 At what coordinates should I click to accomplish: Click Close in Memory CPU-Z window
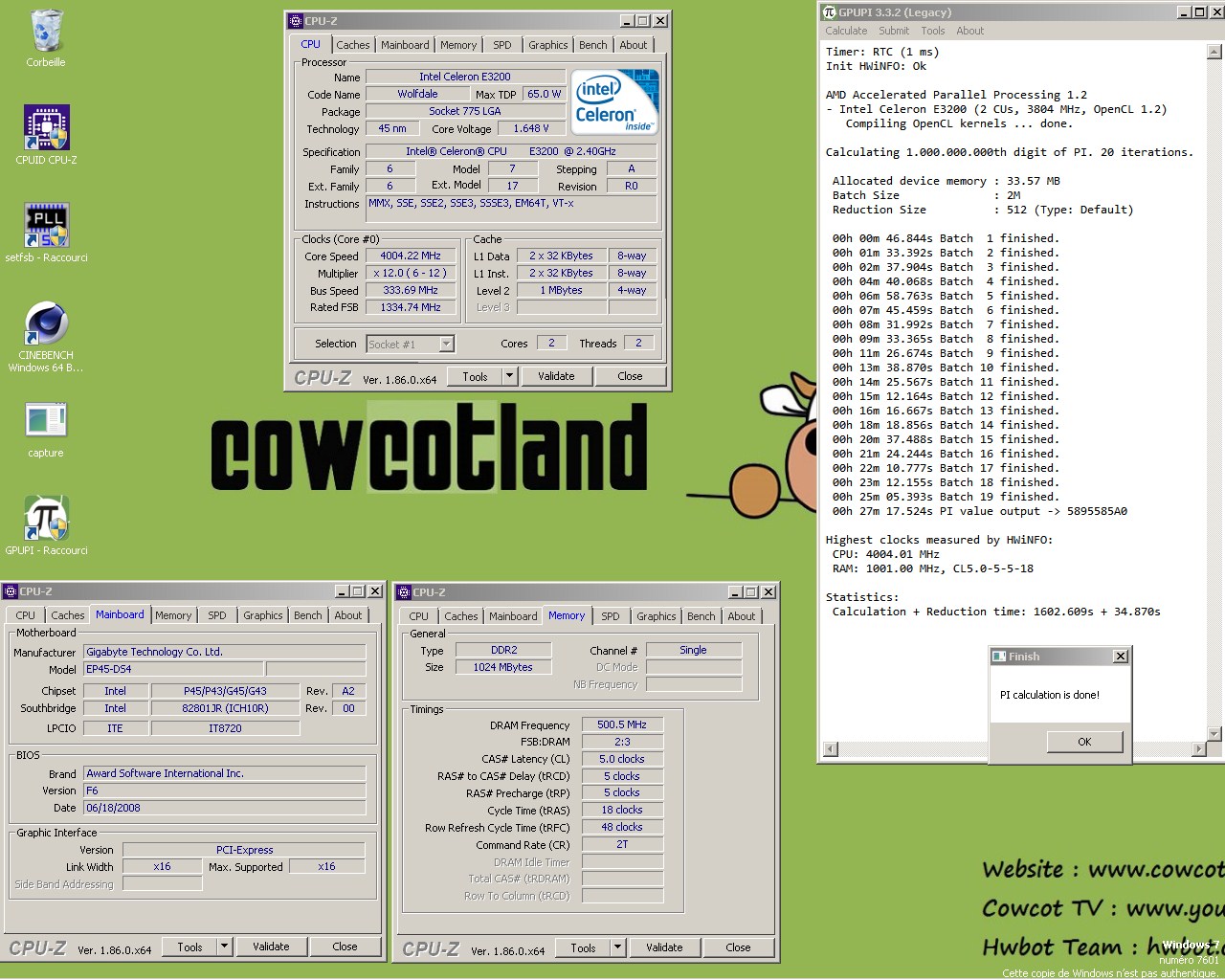pyautogui.click(x=738, y=947)
